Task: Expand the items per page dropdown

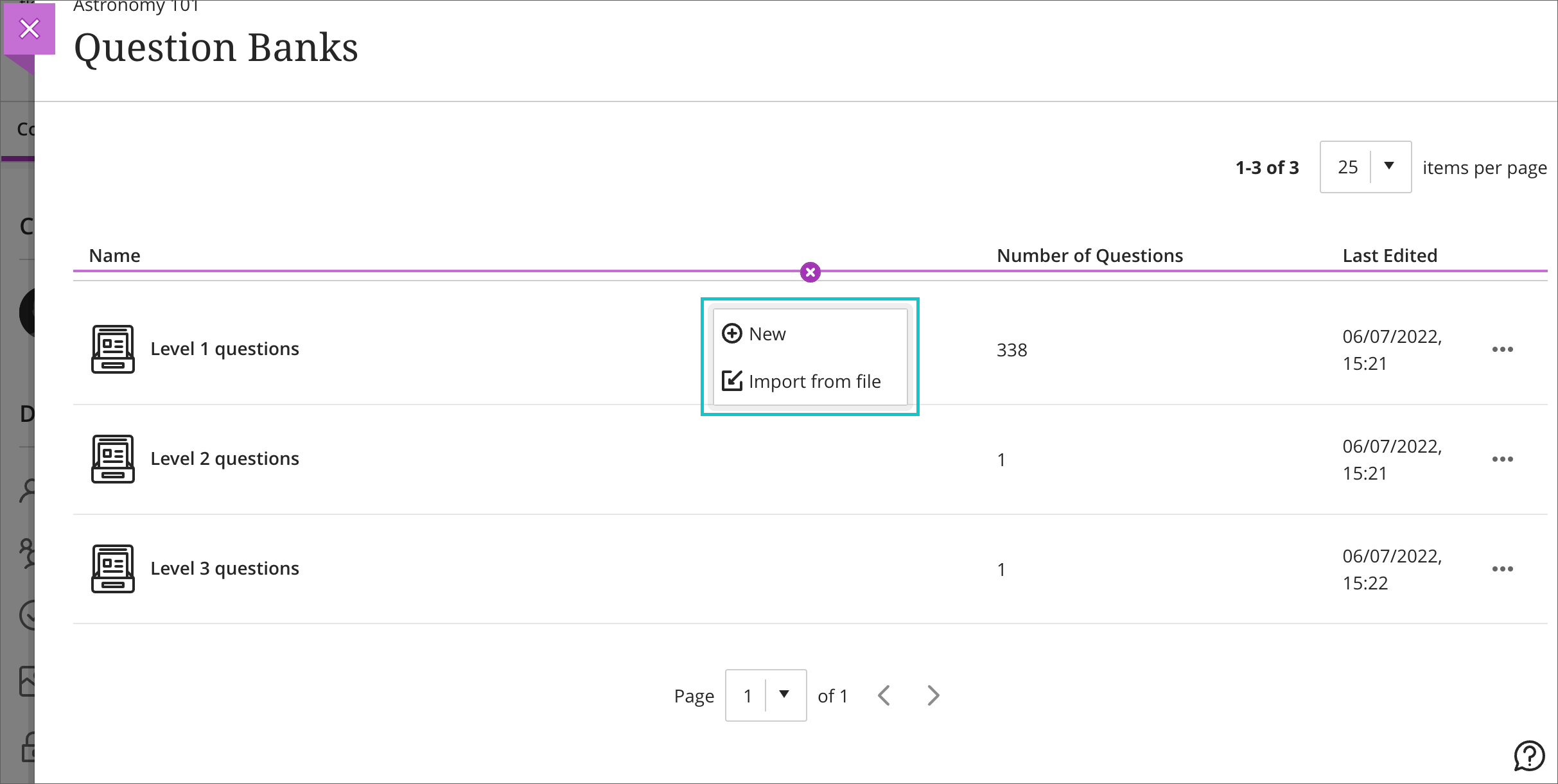Action: pos(1365,167)
